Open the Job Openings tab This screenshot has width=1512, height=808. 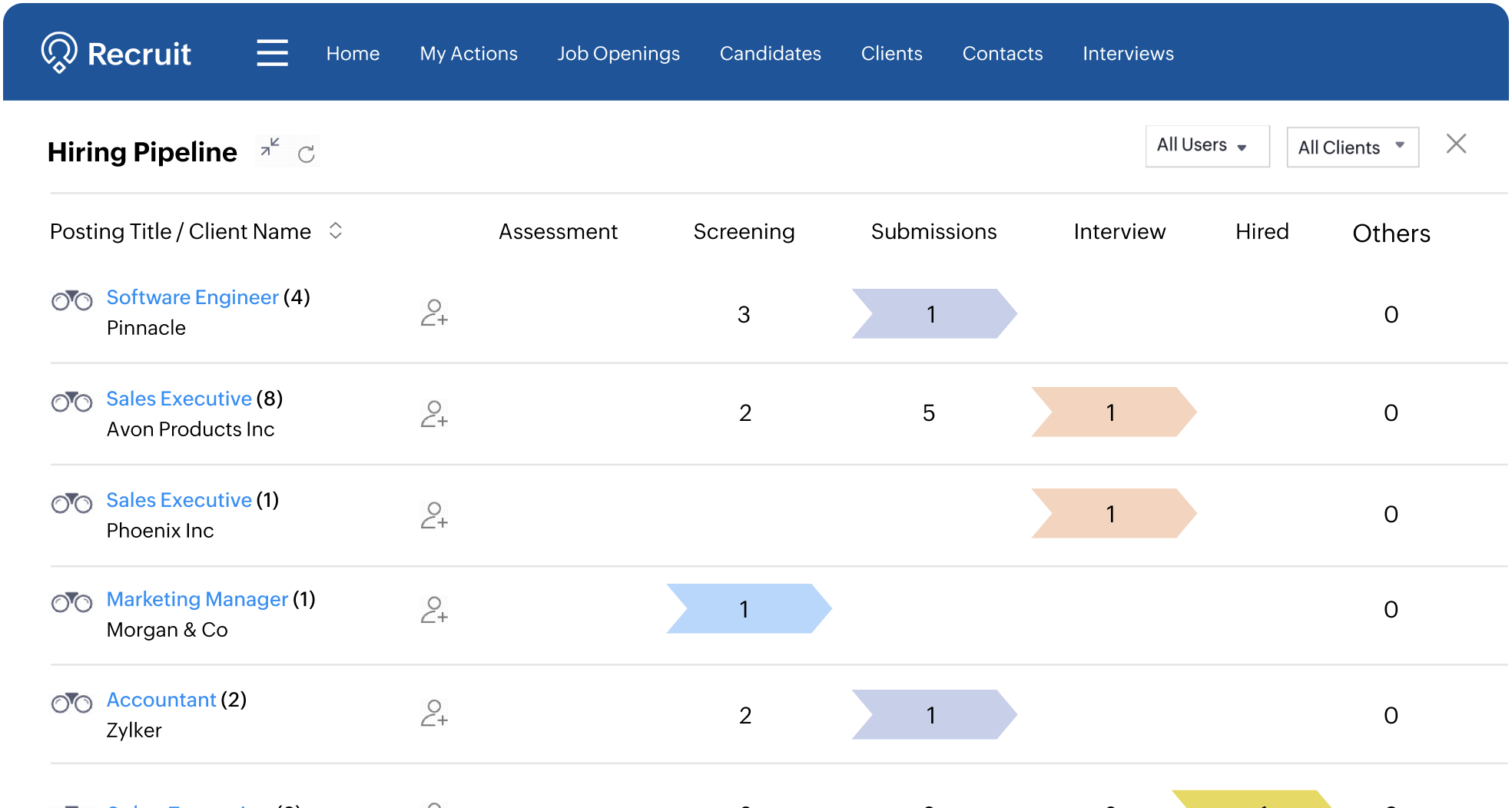coord(618,54)
